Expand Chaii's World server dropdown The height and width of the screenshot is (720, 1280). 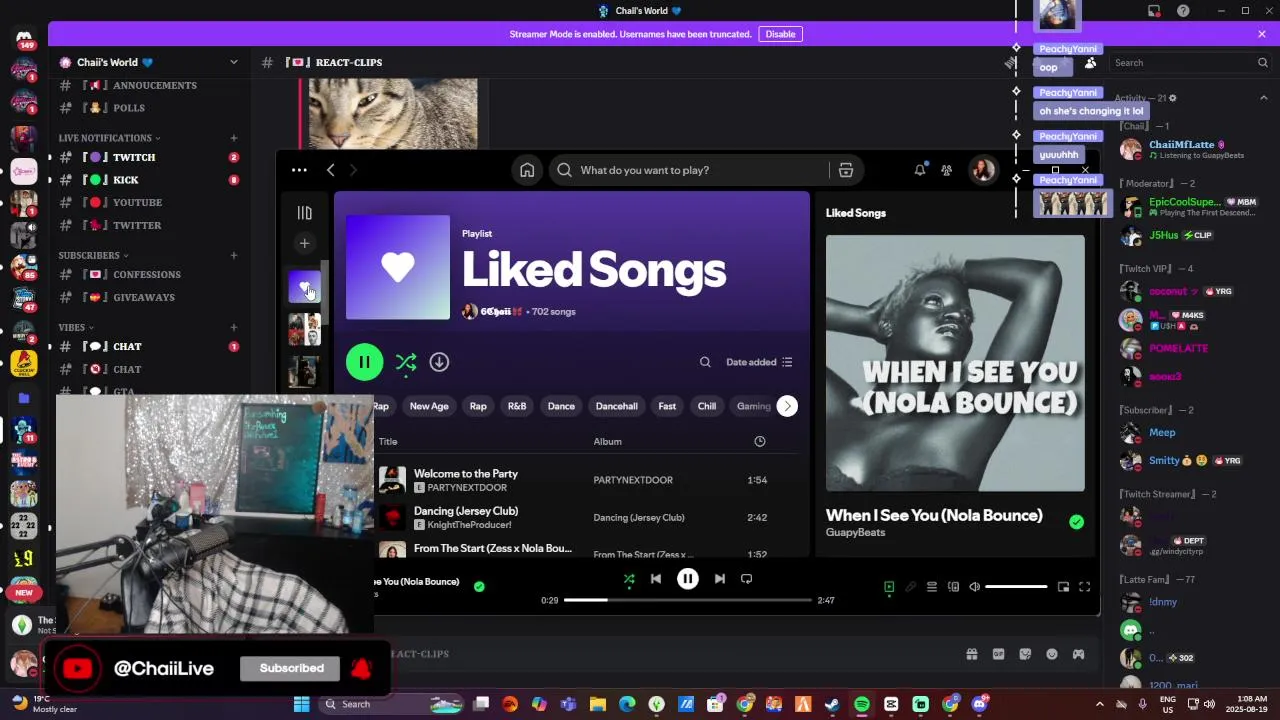234,62
